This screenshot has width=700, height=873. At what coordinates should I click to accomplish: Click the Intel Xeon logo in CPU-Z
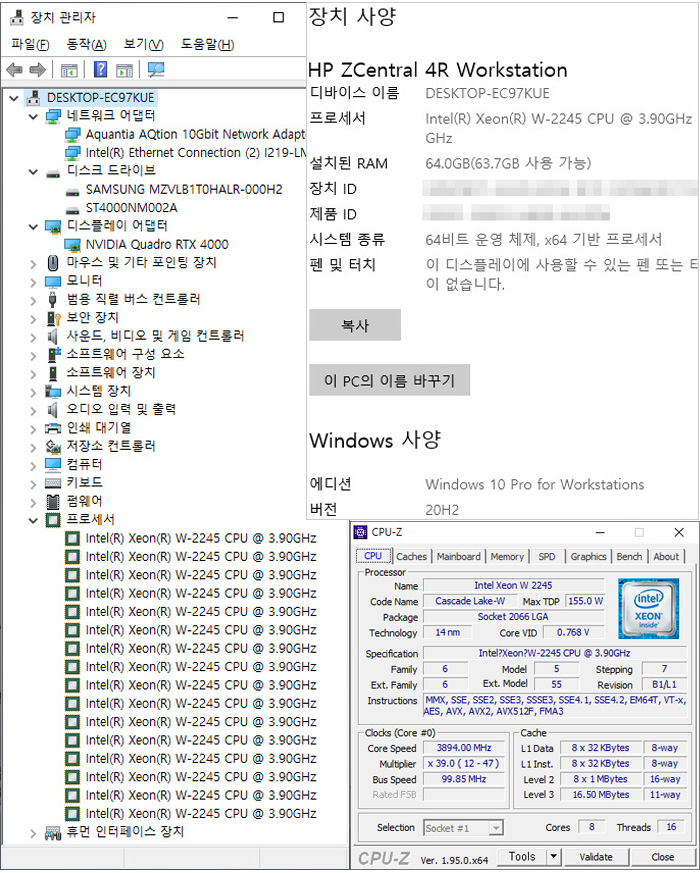pos(649,609)
